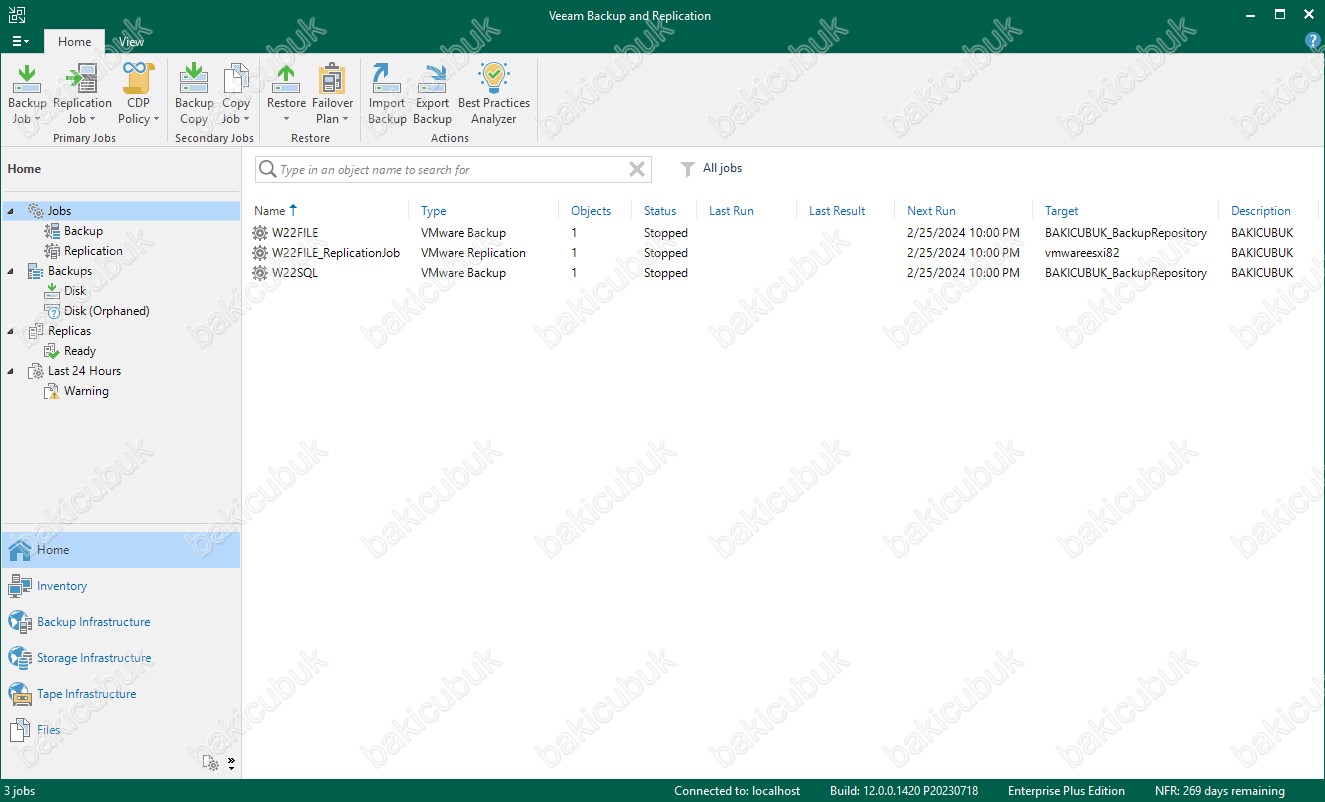Click the vmwareesxi82 target cell
The image size is (1325, 802).
1082,253
